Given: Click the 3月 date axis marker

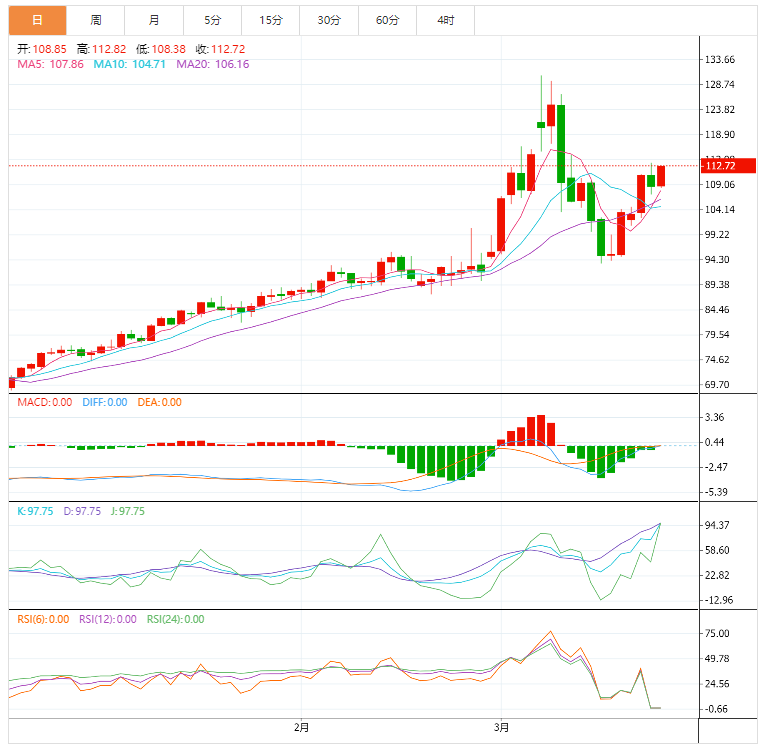Looking at the screenshot, I should pyautogui.click(x=503, y=727).
